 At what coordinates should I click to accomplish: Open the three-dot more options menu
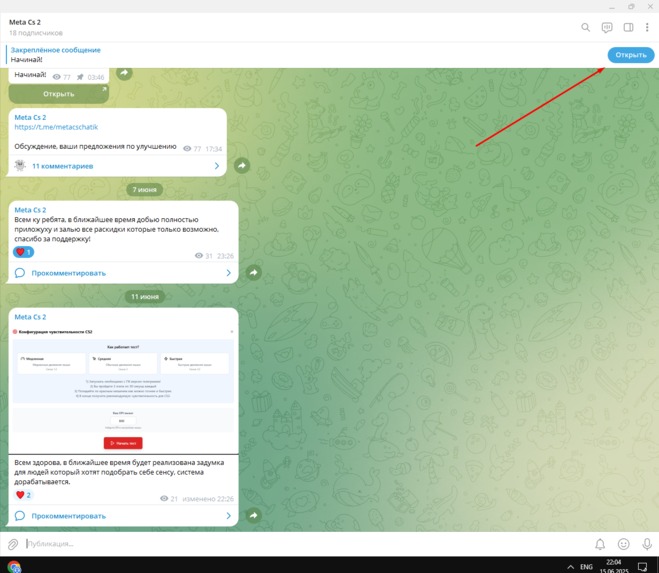pyautogui.click(x=647, y=28)
